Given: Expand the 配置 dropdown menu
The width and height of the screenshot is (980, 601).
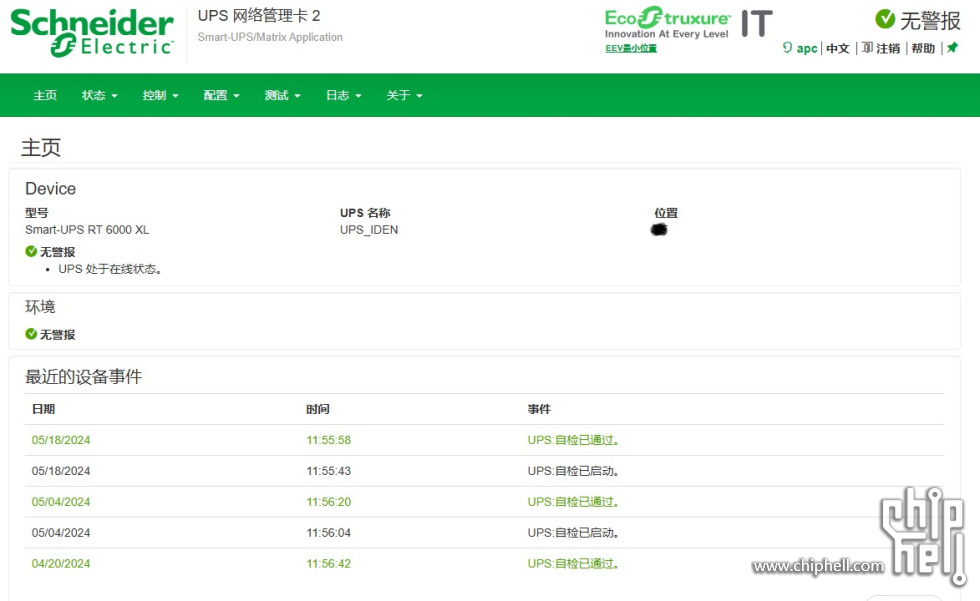Looking at the screenshot, I should [x=221, y=95].
